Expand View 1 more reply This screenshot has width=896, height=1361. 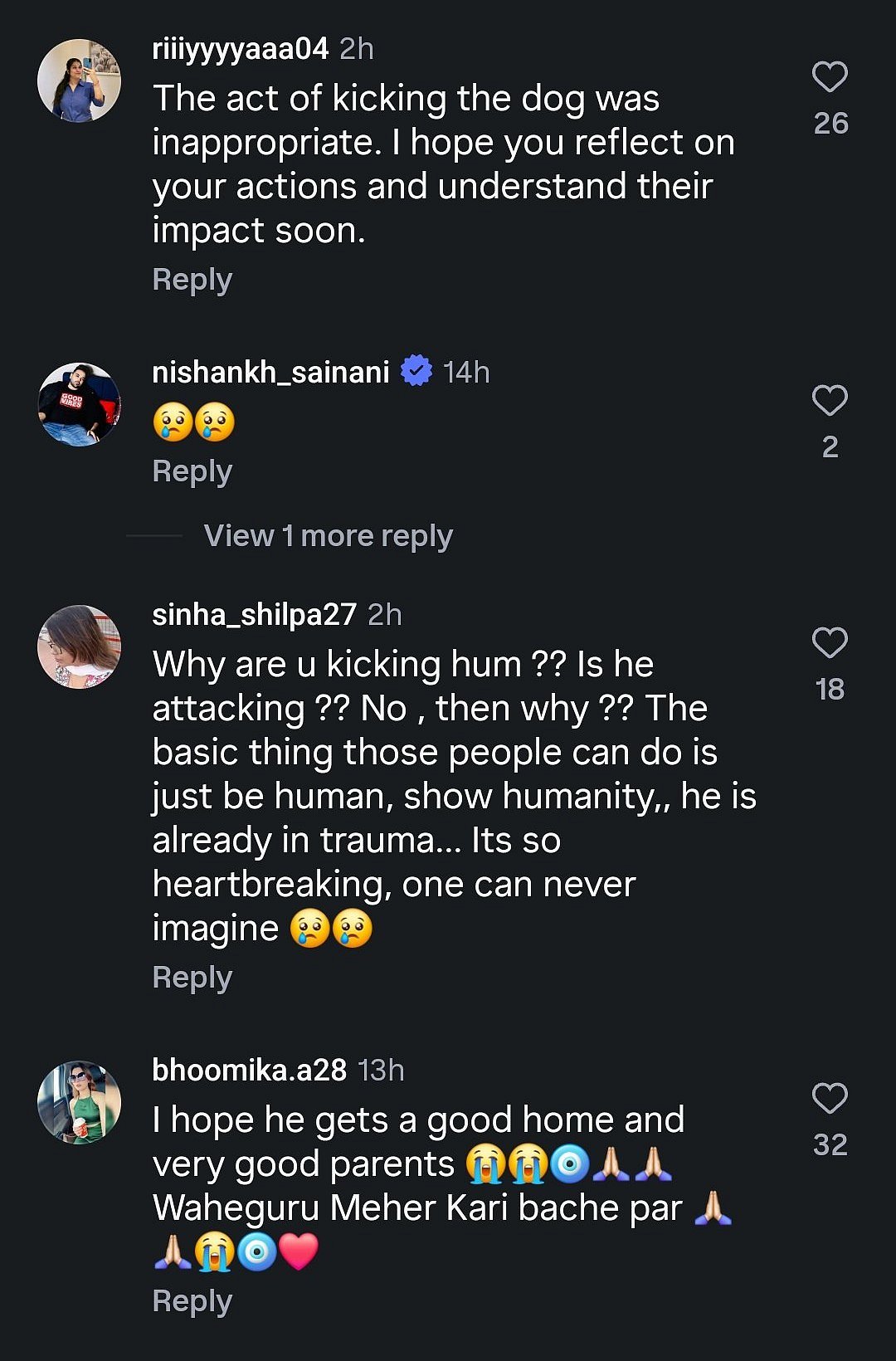pos(328,536)
